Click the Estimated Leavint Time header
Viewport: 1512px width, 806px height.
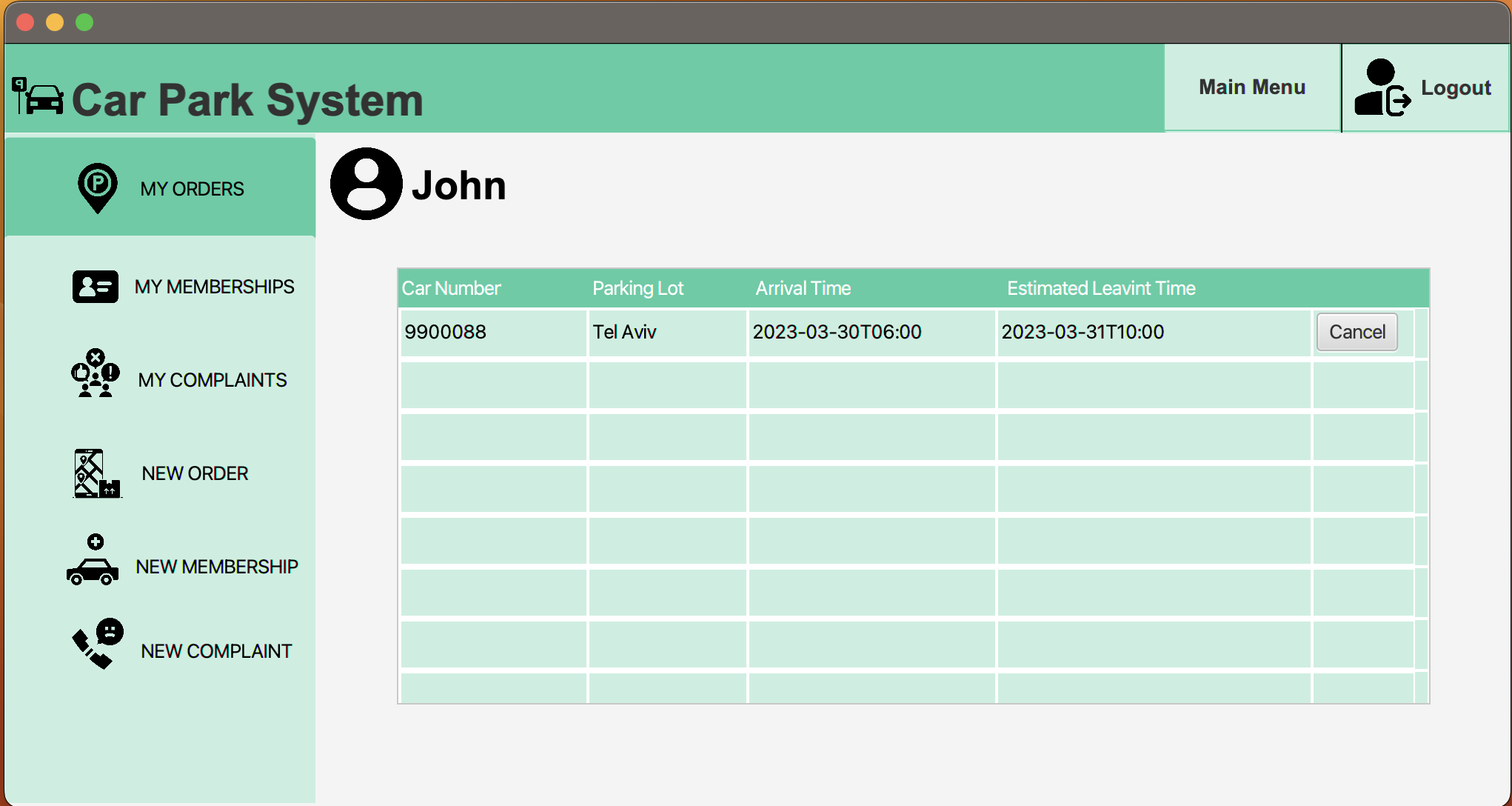[x=1100, y=288]
